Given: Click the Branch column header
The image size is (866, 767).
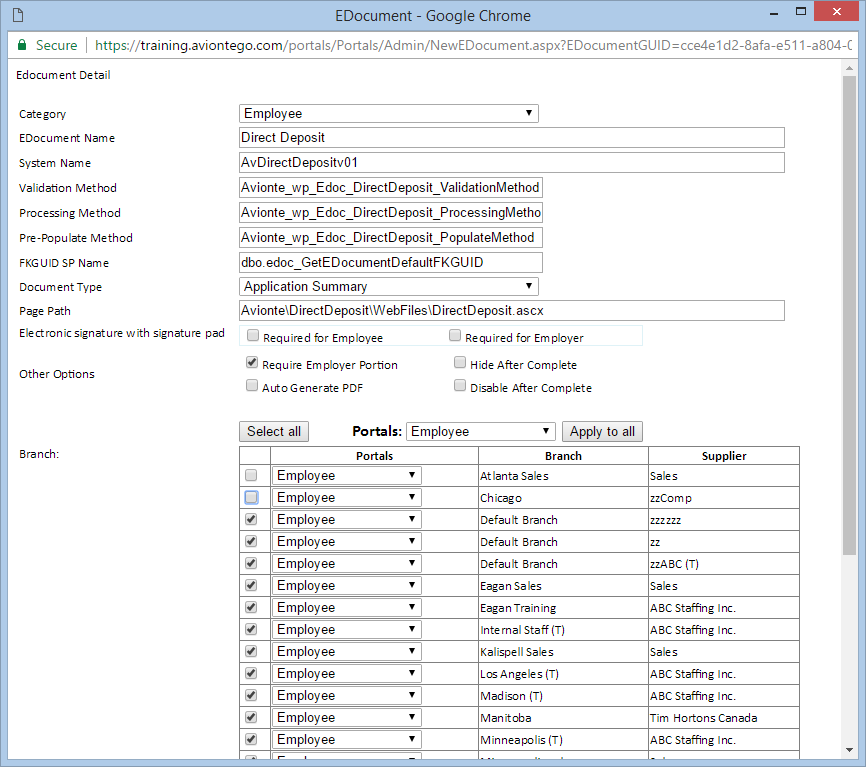Looking at the screenshot, I should pos(563,456).
